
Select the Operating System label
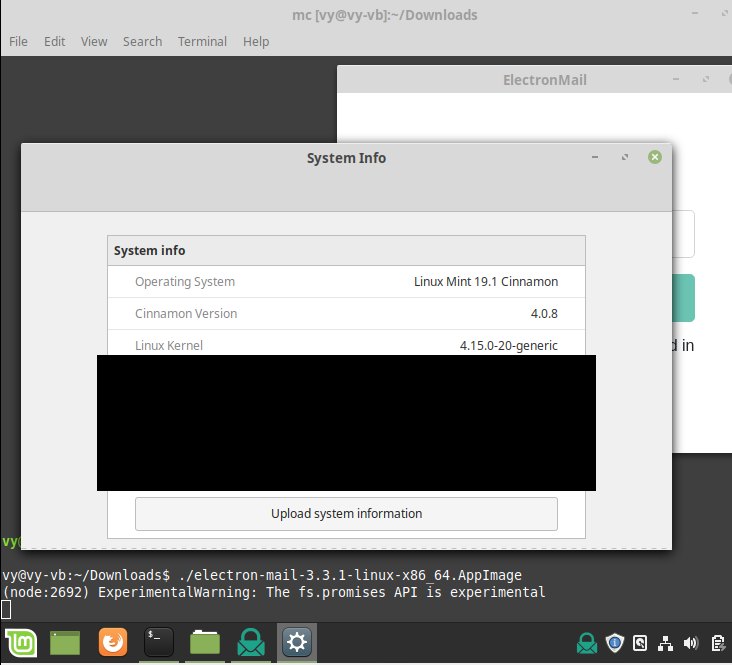point(185,282)
